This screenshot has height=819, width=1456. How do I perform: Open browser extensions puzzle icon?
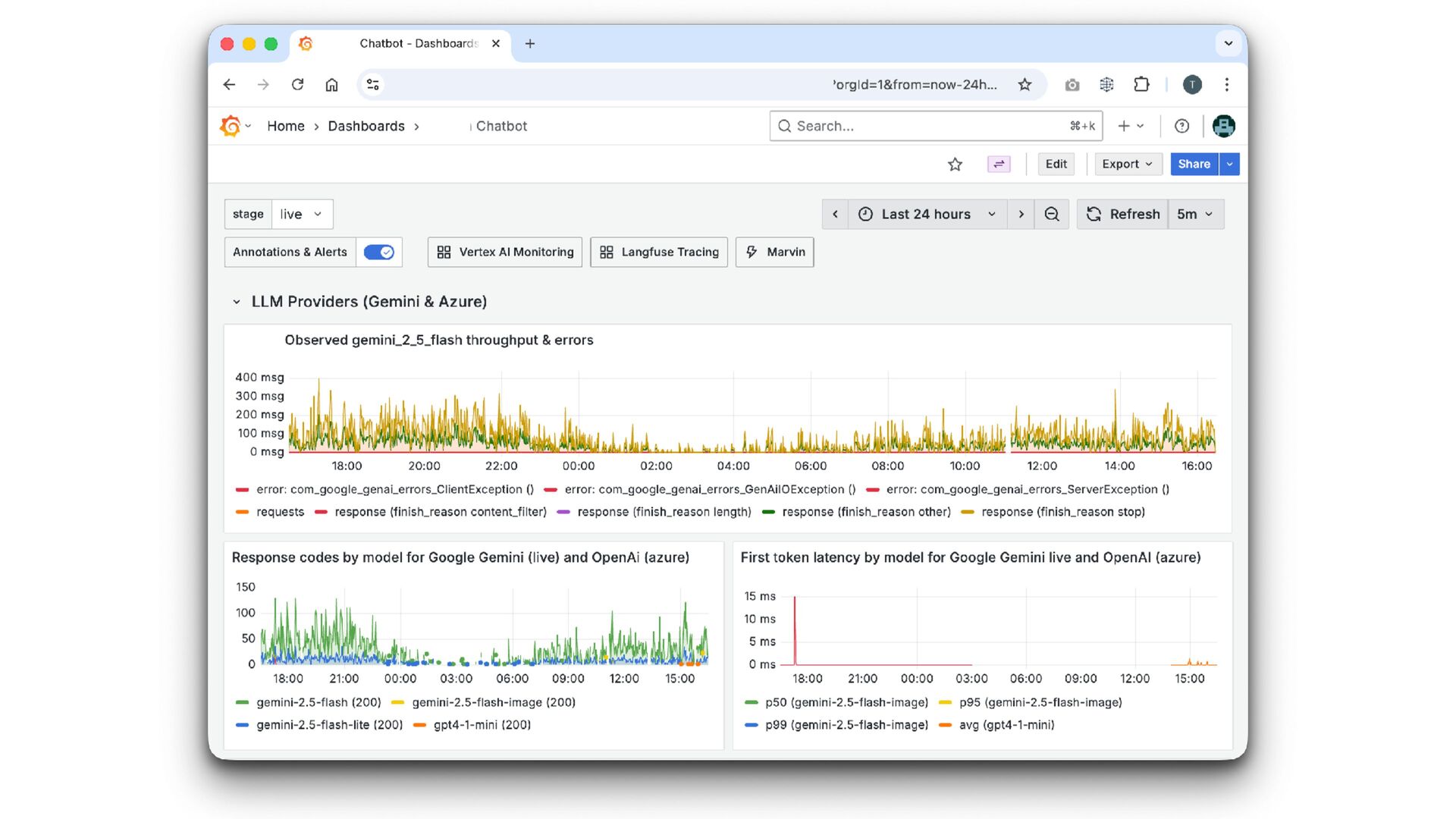click(x=1141, y=84)
